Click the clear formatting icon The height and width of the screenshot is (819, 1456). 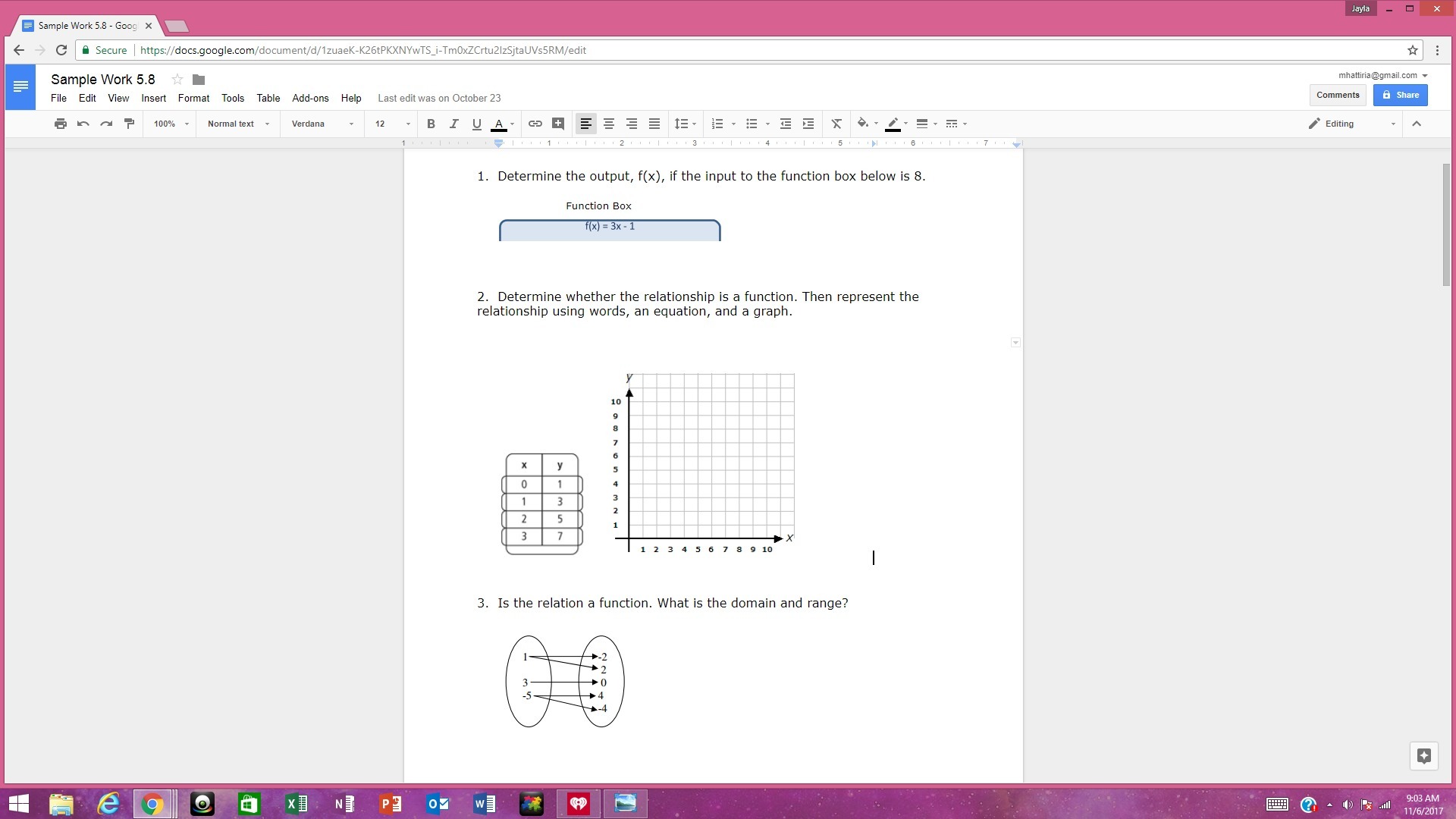point(836,124)
